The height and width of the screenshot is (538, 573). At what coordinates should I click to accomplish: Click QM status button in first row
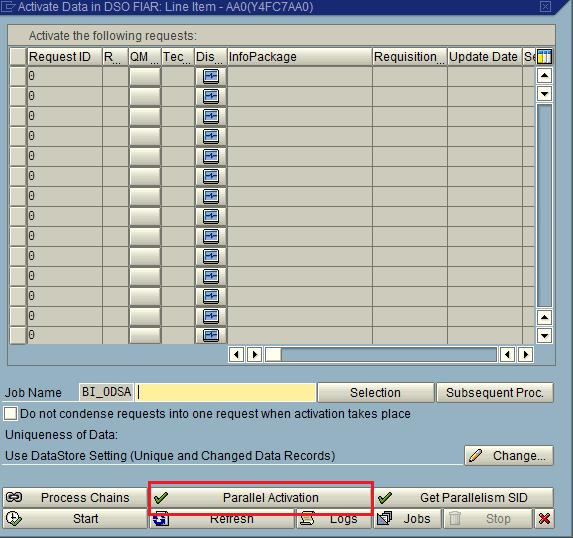[145, 76]
